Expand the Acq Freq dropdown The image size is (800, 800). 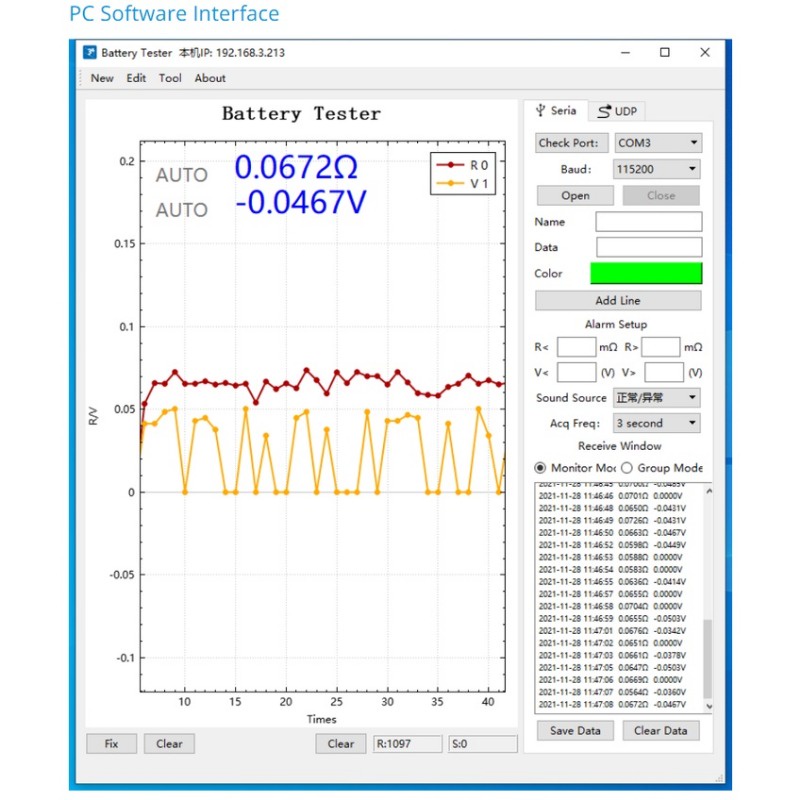657,423
